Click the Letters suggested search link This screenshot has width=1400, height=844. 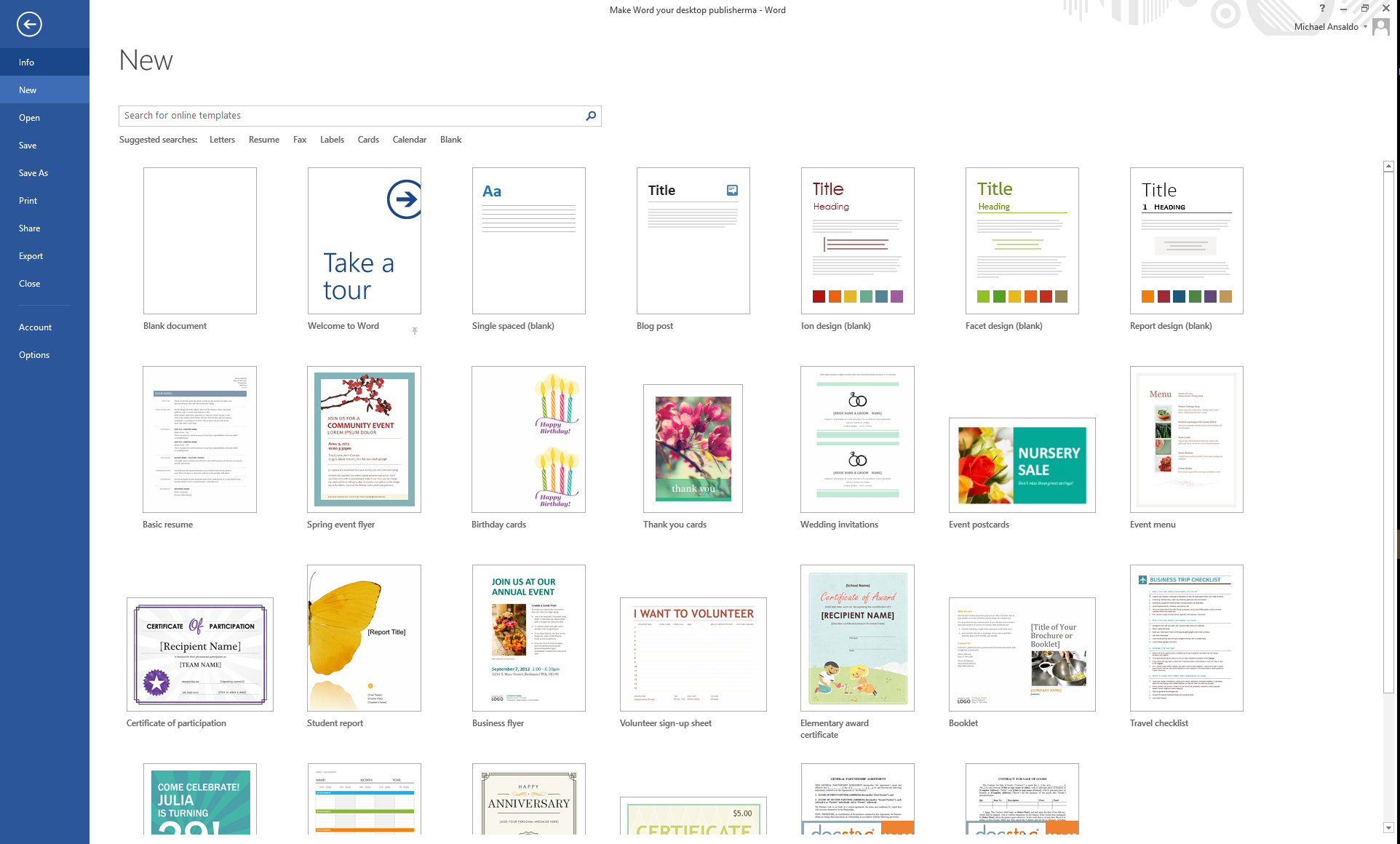pos(221,139)
